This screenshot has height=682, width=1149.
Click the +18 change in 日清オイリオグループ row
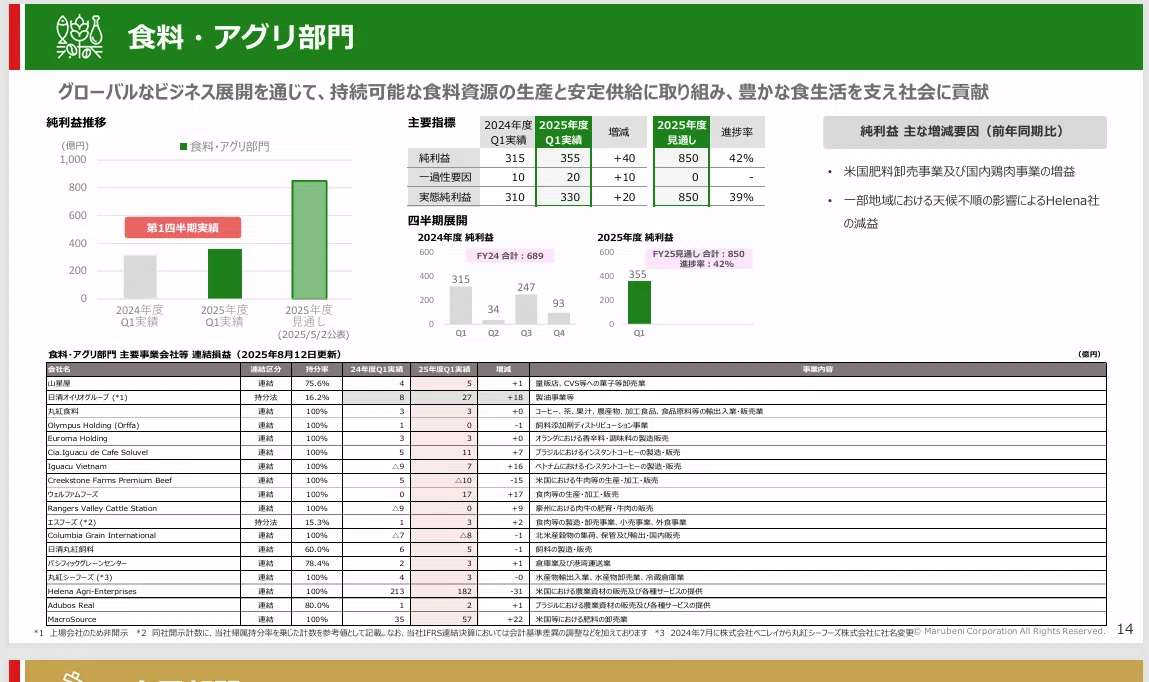pos(515,397)
